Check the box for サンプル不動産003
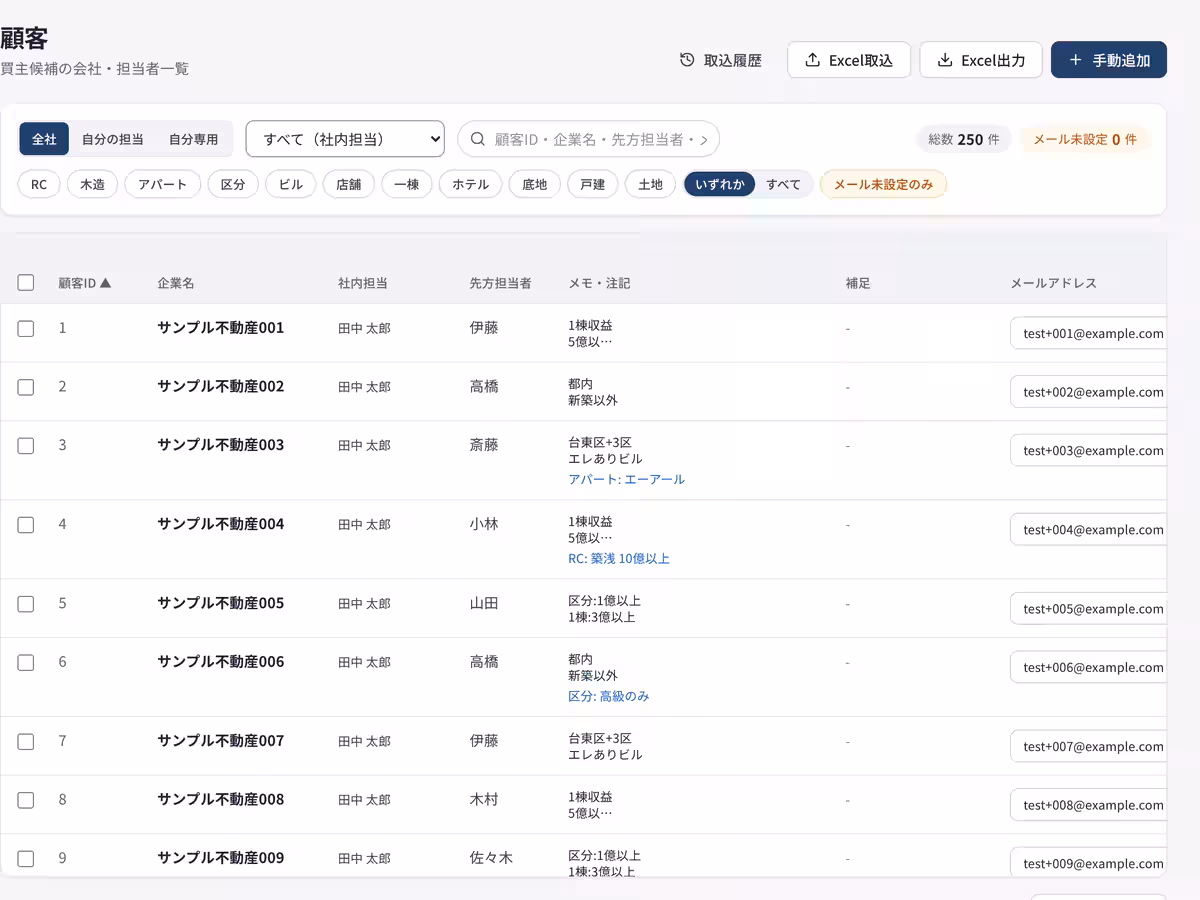 tap(26, 446)
